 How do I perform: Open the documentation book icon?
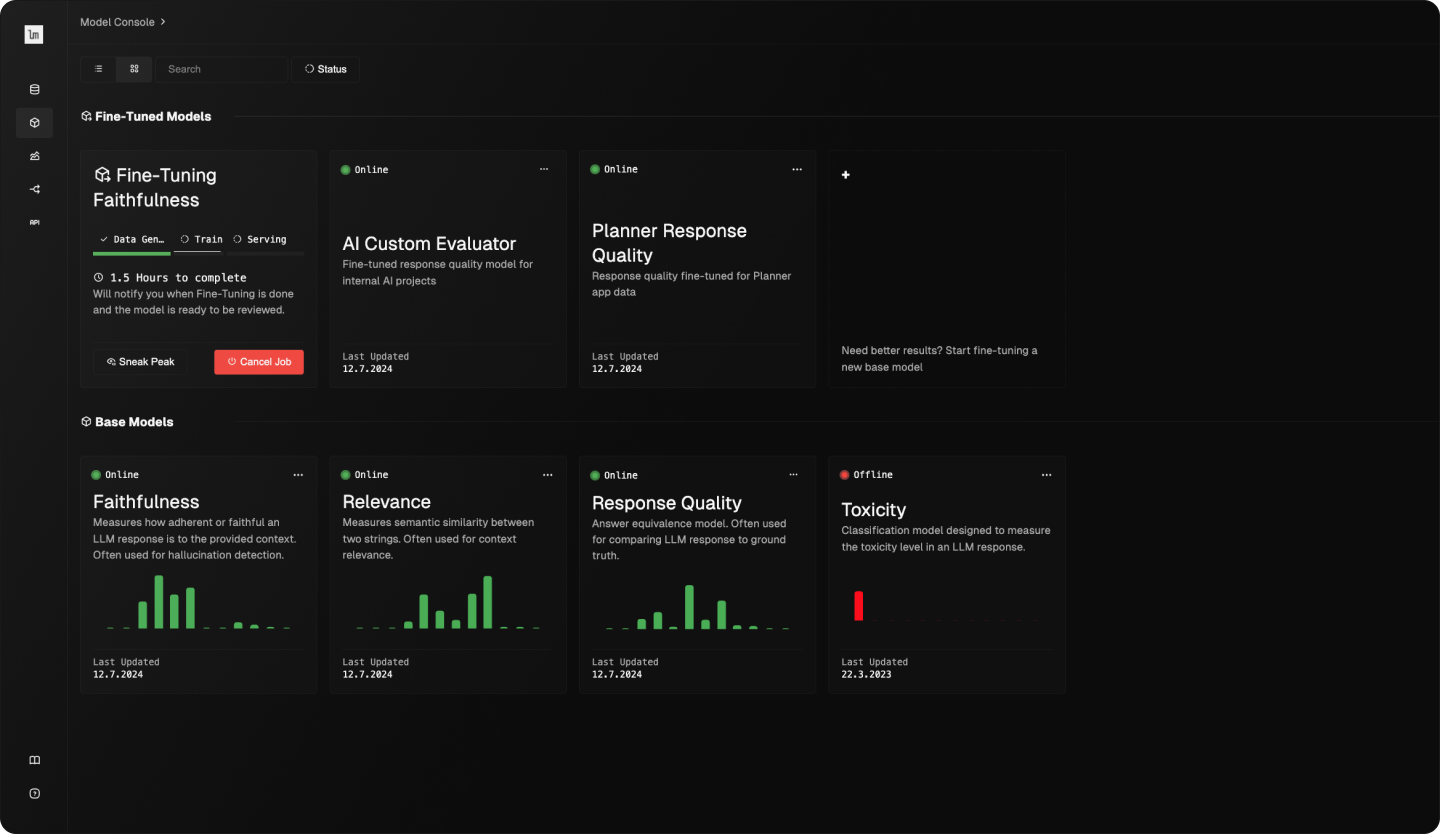click(x=34, y=760)
